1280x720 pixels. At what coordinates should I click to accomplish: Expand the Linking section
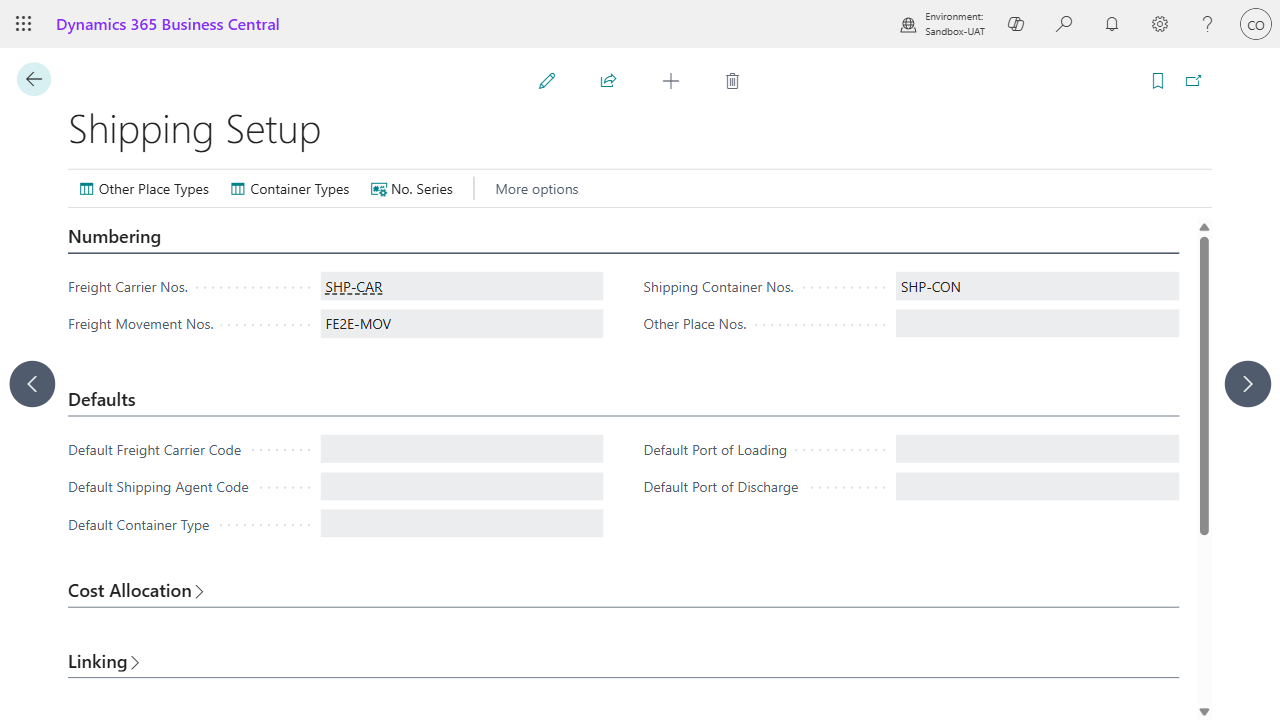[104, 662]
